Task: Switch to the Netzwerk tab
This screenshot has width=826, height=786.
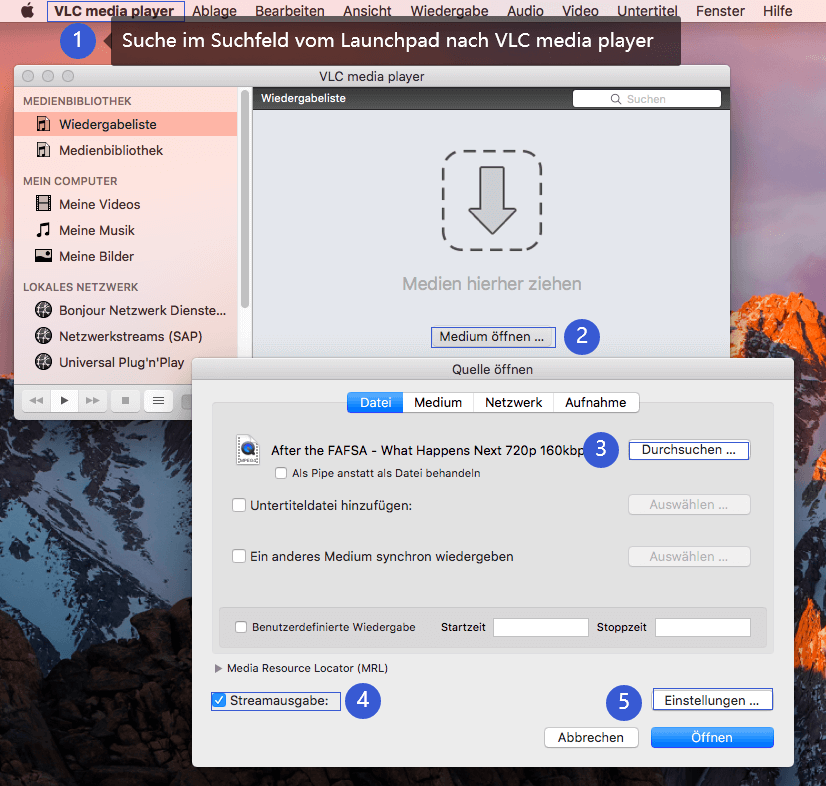Action: (x=514, y=402)
